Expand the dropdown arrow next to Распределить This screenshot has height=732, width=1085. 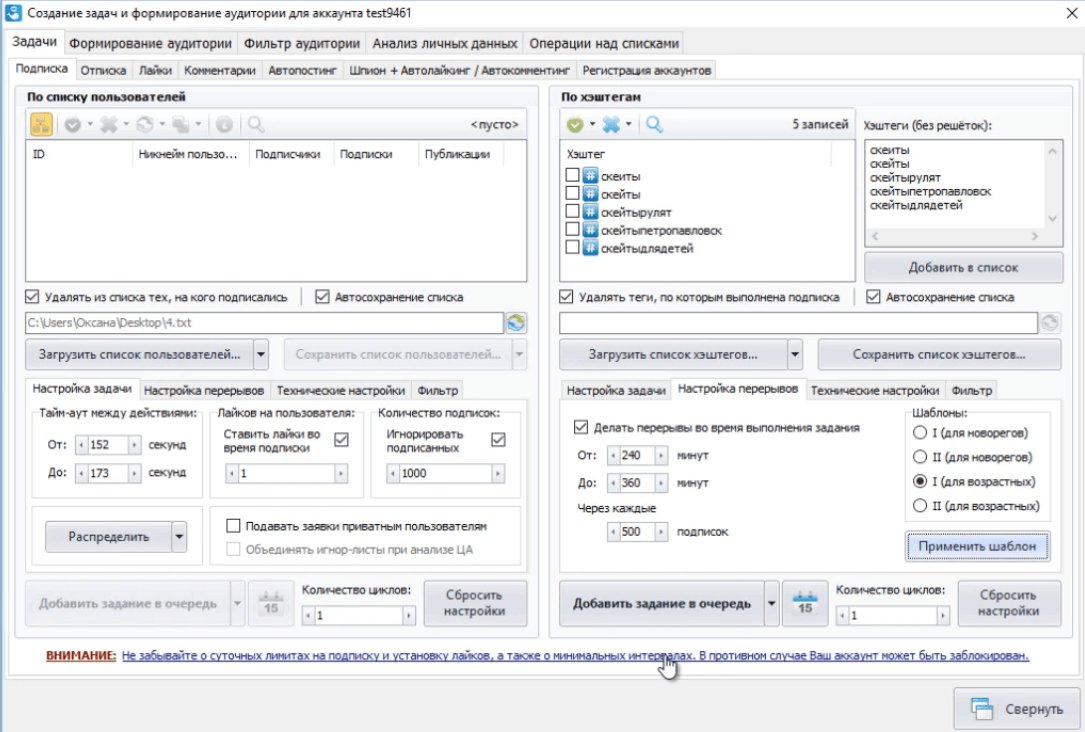[179, 537]
